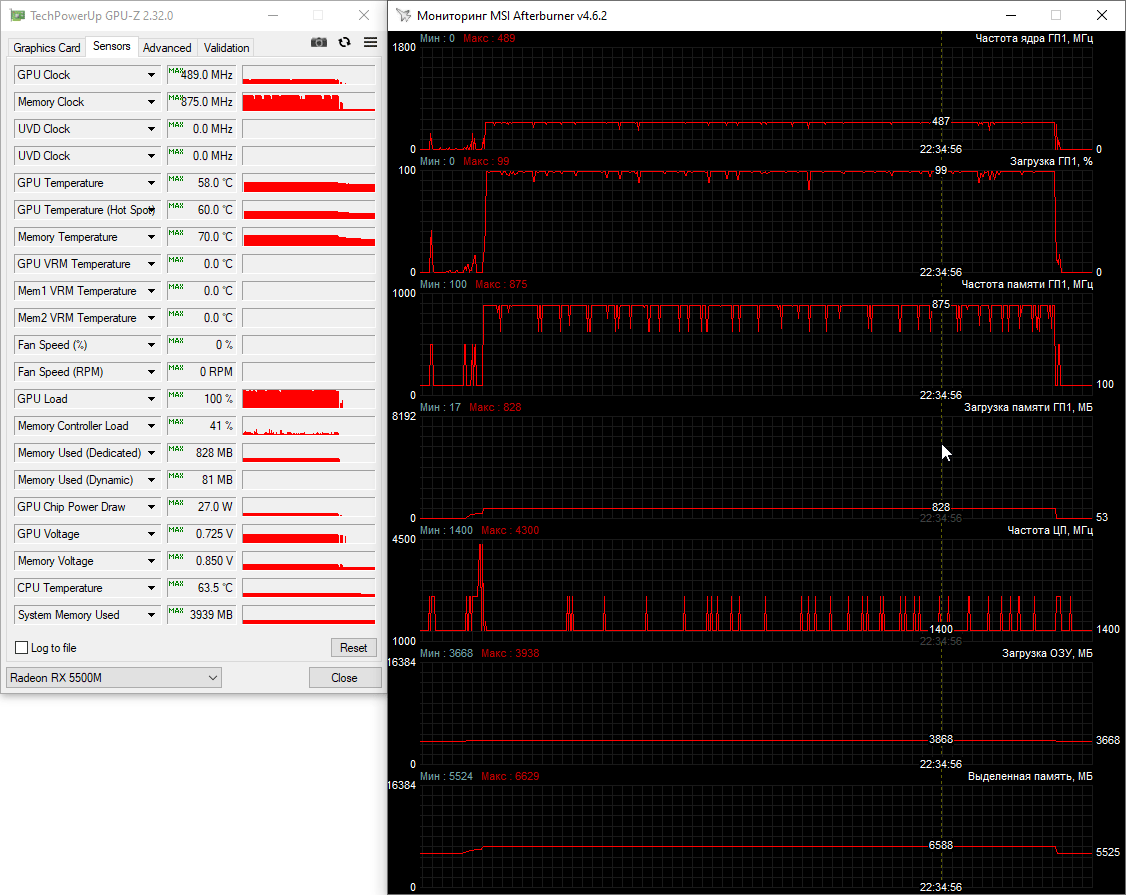Open the Memory Controller Load dropdown
Image resolution: width=1126 pixels, height=895 pixels.
[151, 426]
